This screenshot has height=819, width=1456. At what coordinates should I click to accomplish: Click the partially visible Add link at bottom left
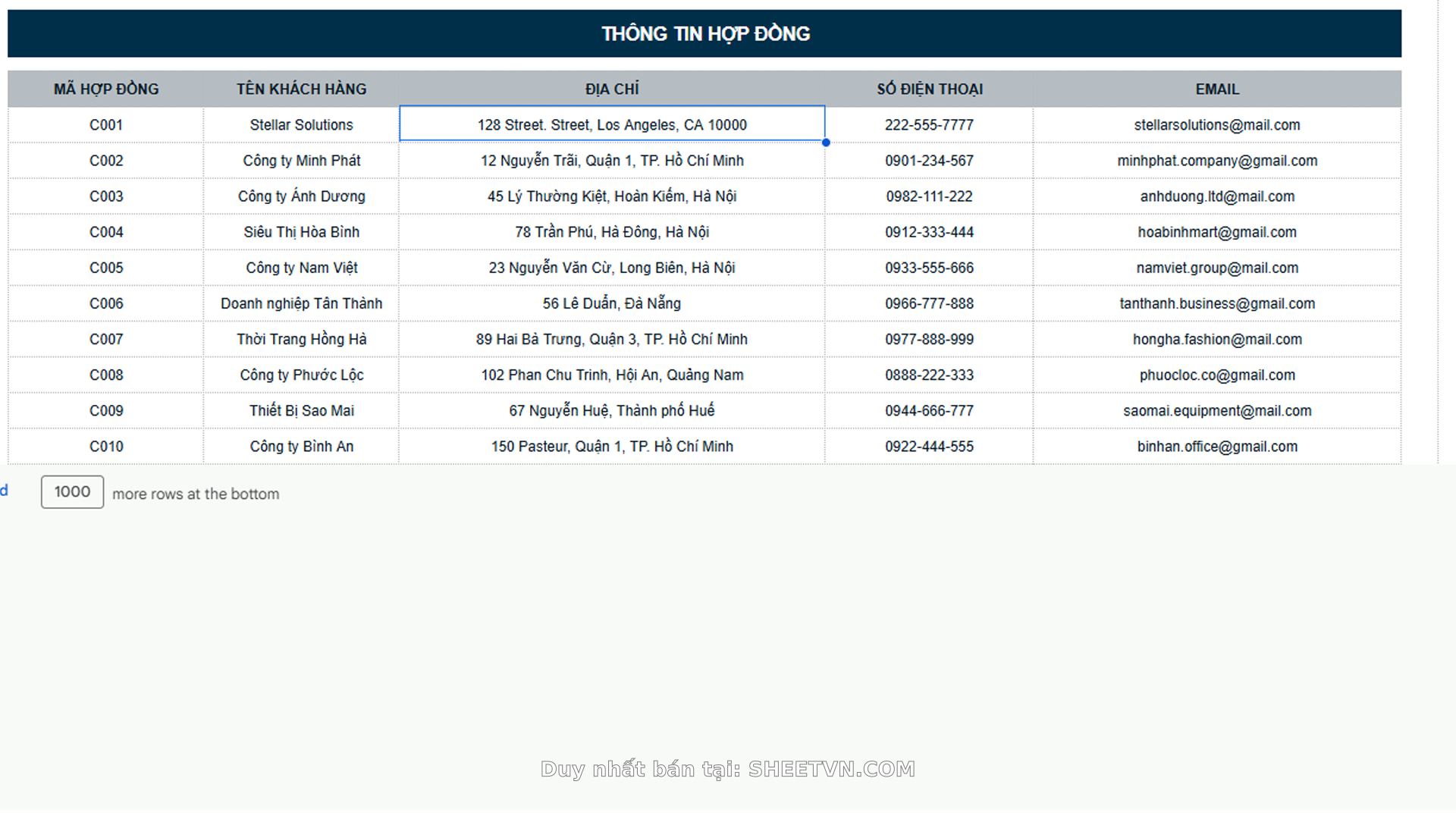coord(4,491)
